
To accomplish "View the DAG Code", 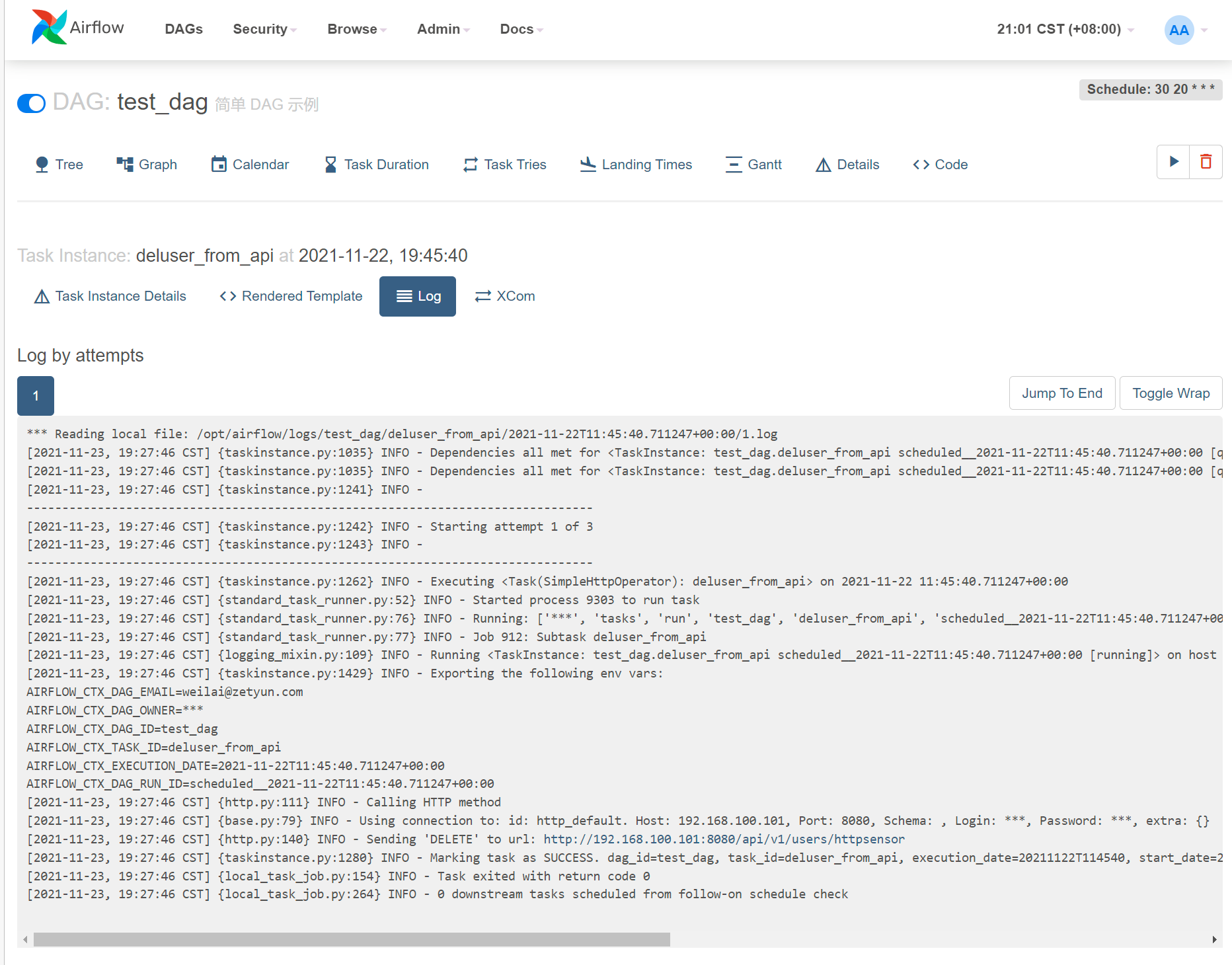I will point(940,165).
